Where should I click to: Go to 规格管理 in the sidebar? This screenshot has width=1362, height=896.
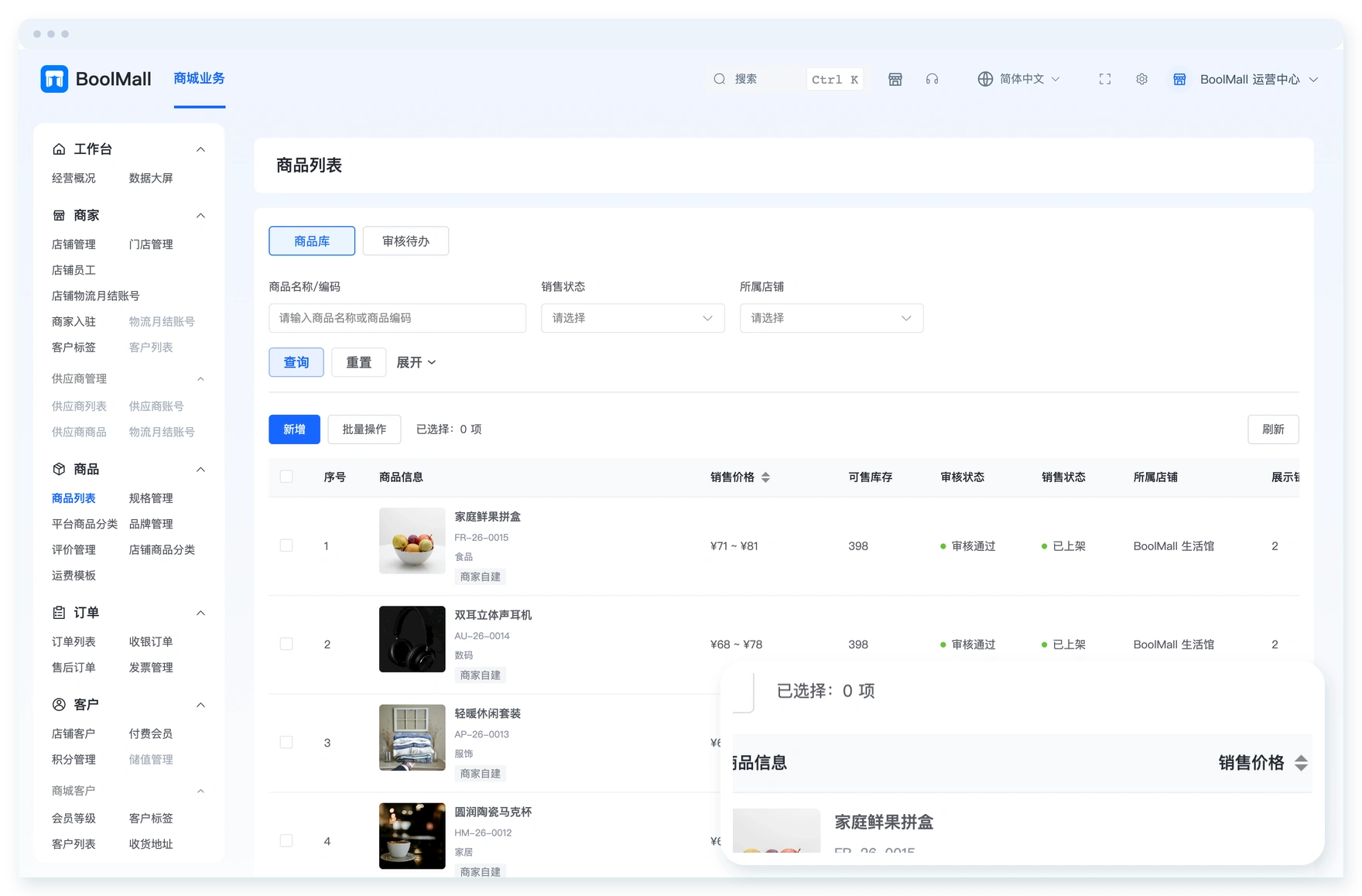click(x=151, y=498)
